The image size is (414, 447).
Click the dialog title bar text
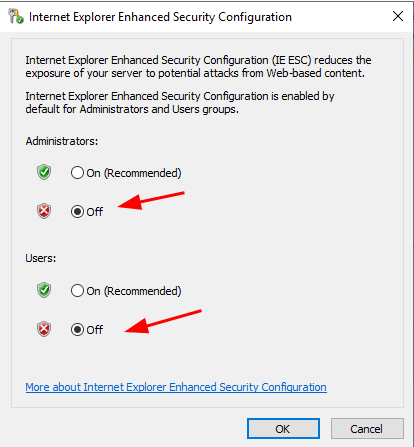[160, 17]
